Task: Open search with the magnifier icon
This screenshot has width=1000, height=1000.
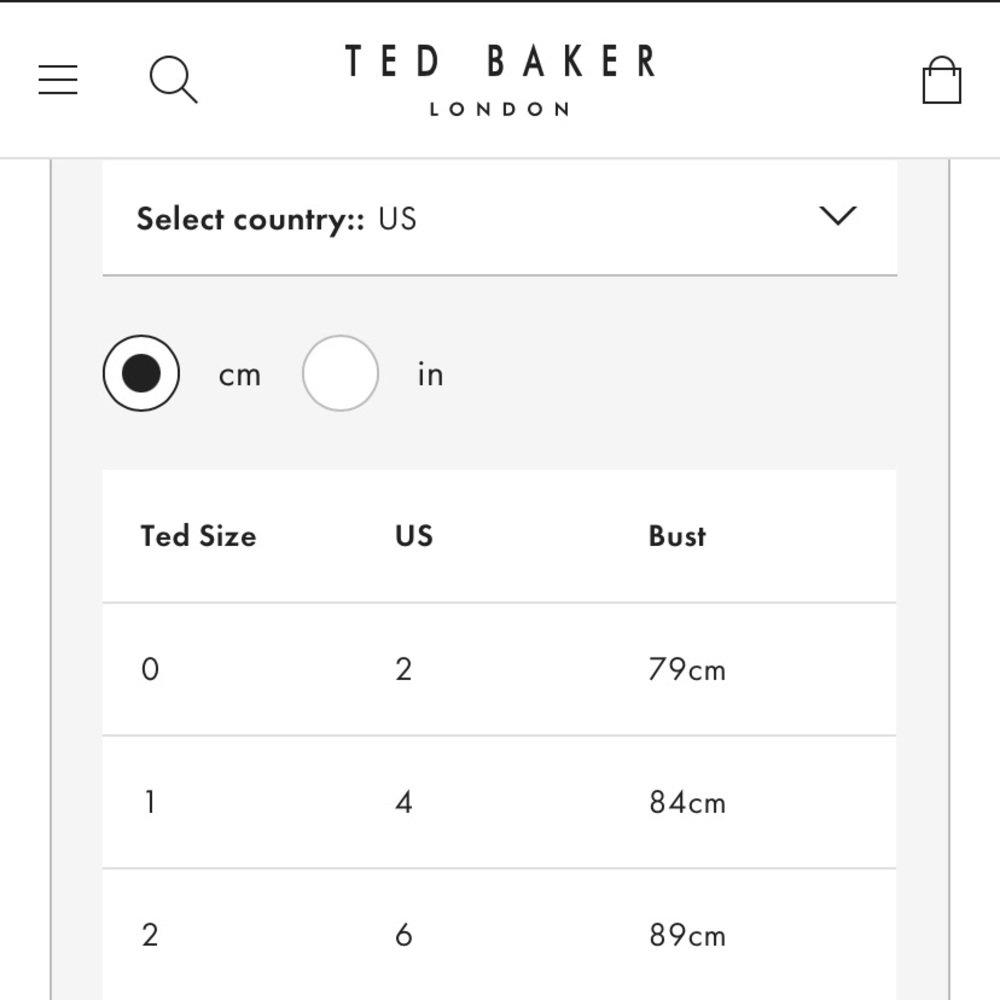Action: pyautogui.click(x=173, y=80)
